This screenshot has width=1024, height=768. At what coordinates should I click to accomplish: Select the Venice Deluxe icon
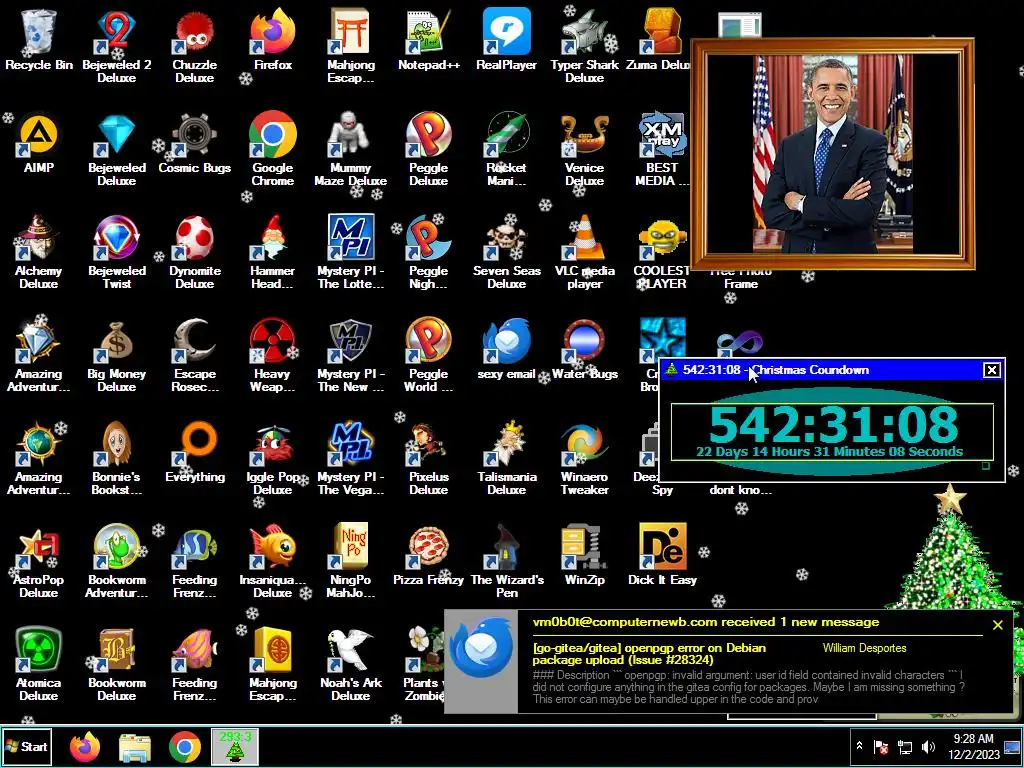[x=584, y=149]
